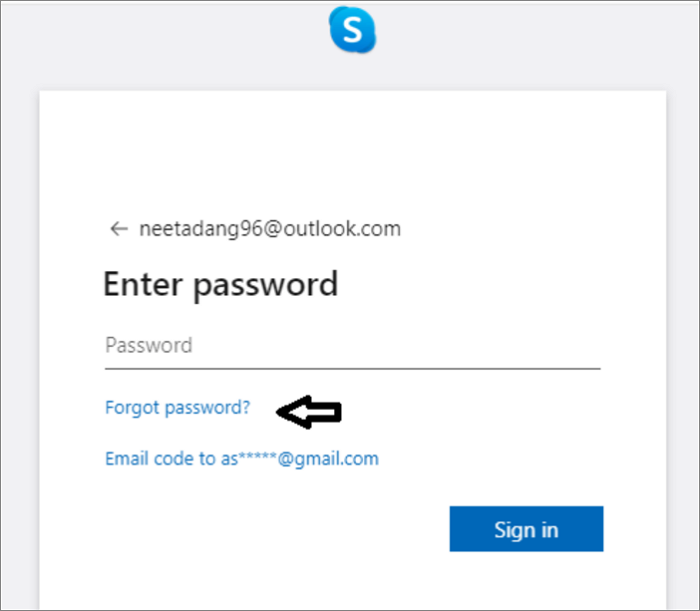Image resolution: width=700 pixels, height=611 pixels.
Task: Click the word password in the heading
Action: click(x=265, y=287)
